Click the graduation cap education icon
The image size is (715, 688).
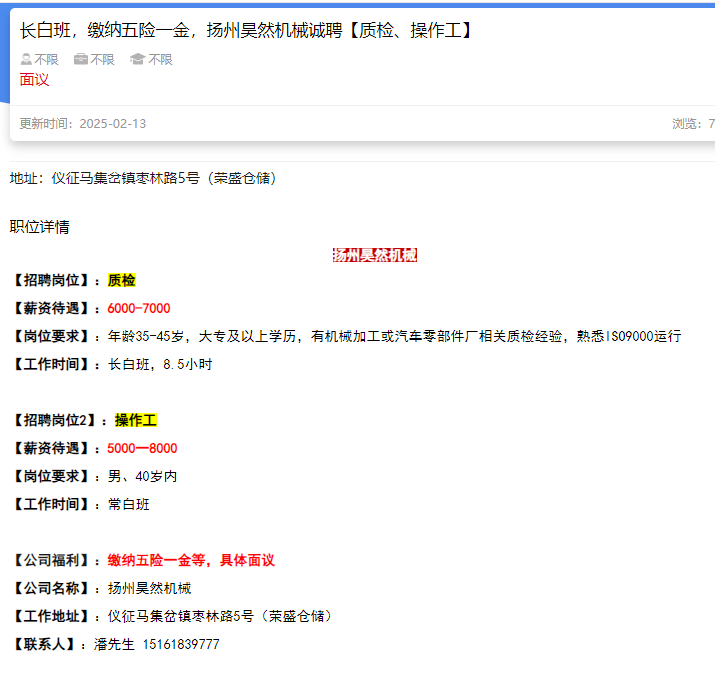click(137, 59)
